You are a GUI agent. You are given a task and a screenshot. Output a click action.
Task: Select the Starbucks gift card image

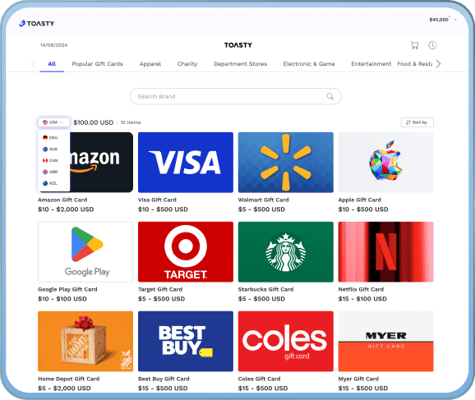click(286, 252)
